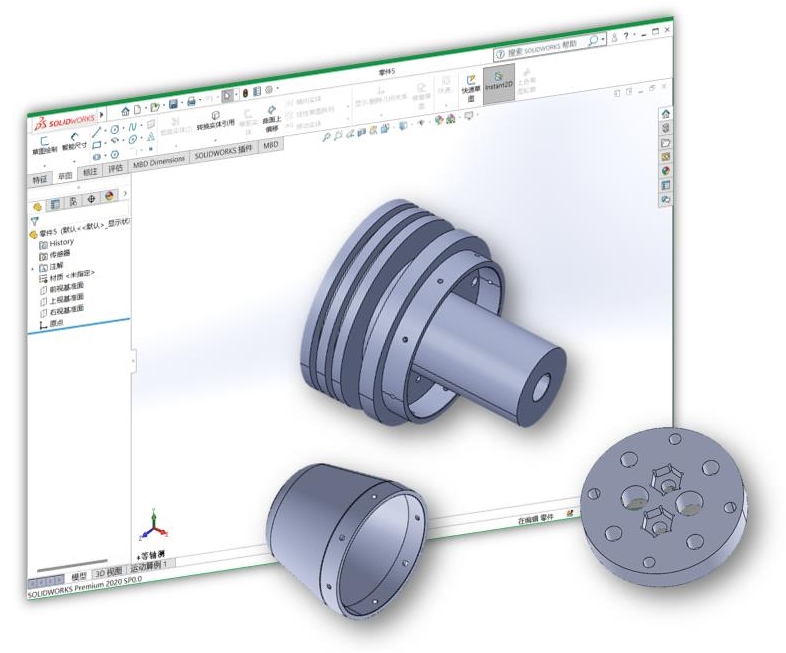
Task: Switch to MBD tab
Action: tap(271, 145)
